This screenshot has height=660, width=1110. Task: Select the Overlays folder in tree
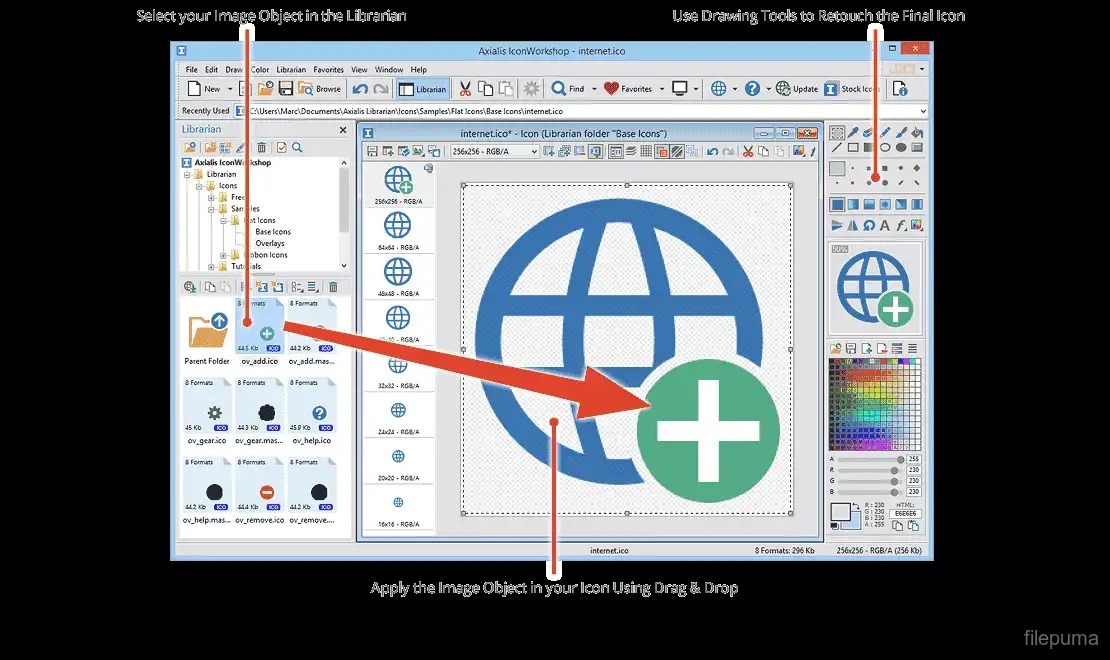(269, 243)
